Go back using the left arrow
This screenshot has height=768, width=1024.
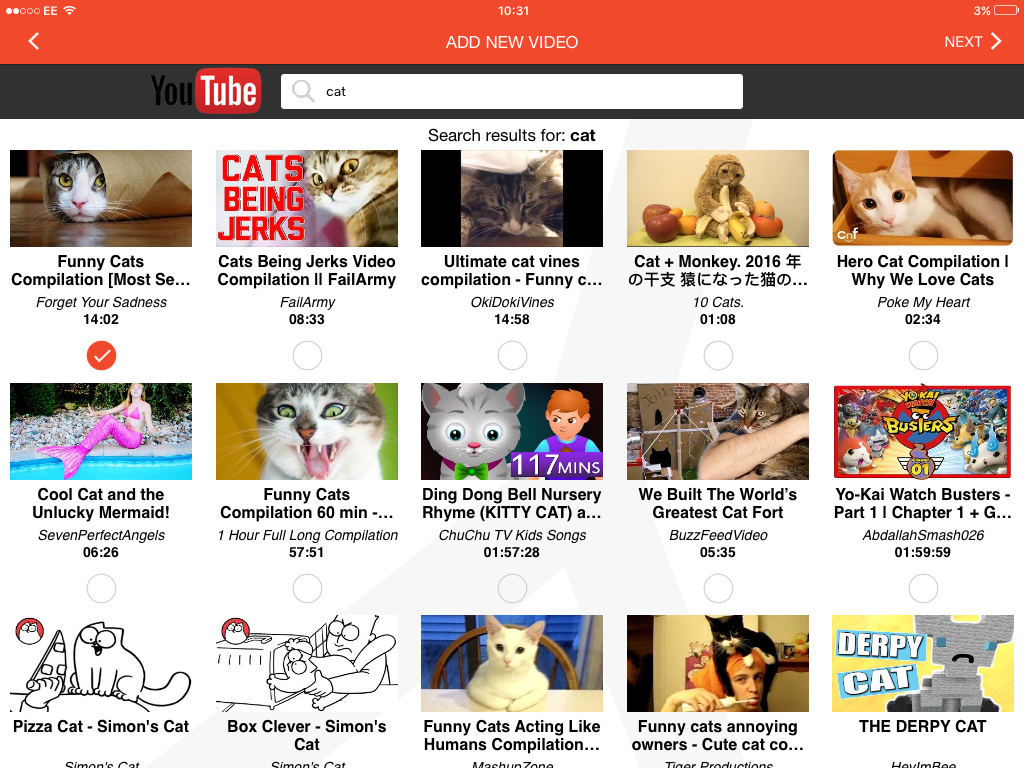point(34,41)
